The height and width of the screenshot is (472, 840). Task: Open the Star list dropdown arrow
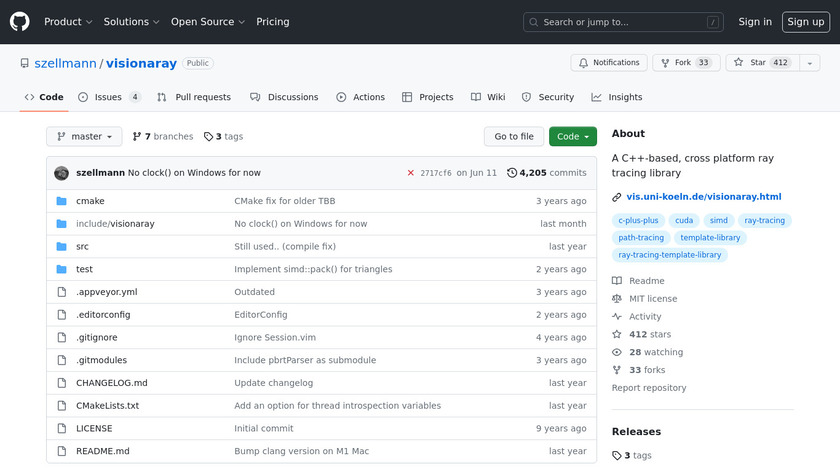(x=807, y=63)
